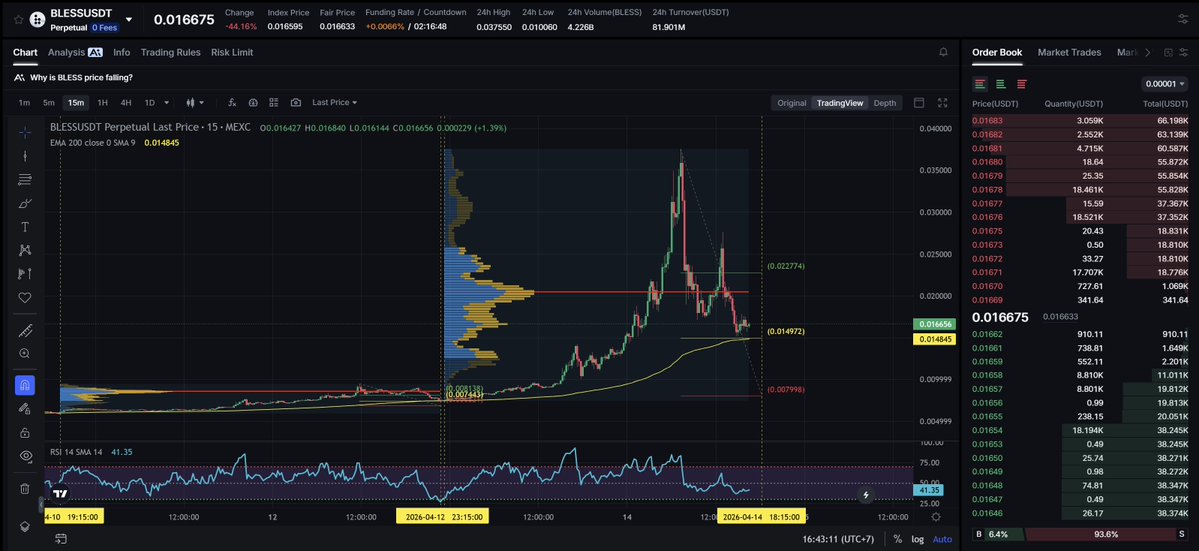Open the BLESSUSDT pair selector dropdown arrow

(x=128, y=20)
